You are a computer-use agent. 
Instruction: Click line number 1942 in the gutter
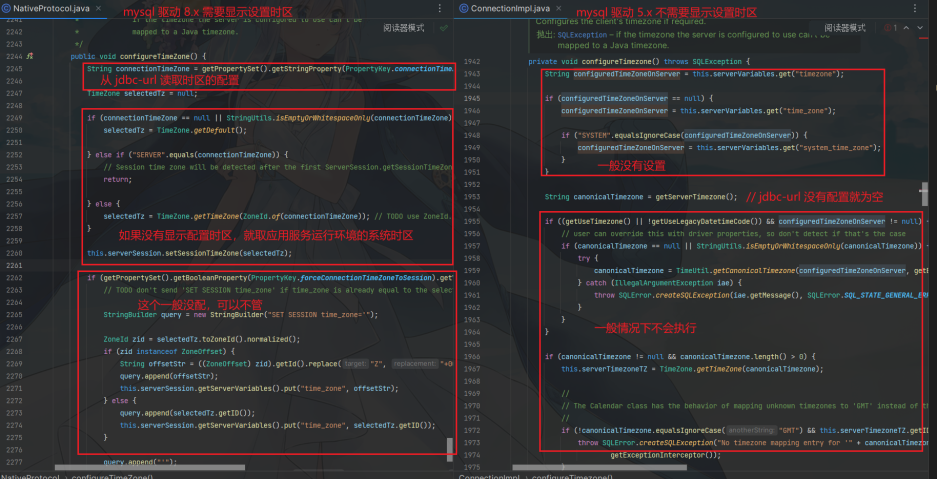point(472,62)
